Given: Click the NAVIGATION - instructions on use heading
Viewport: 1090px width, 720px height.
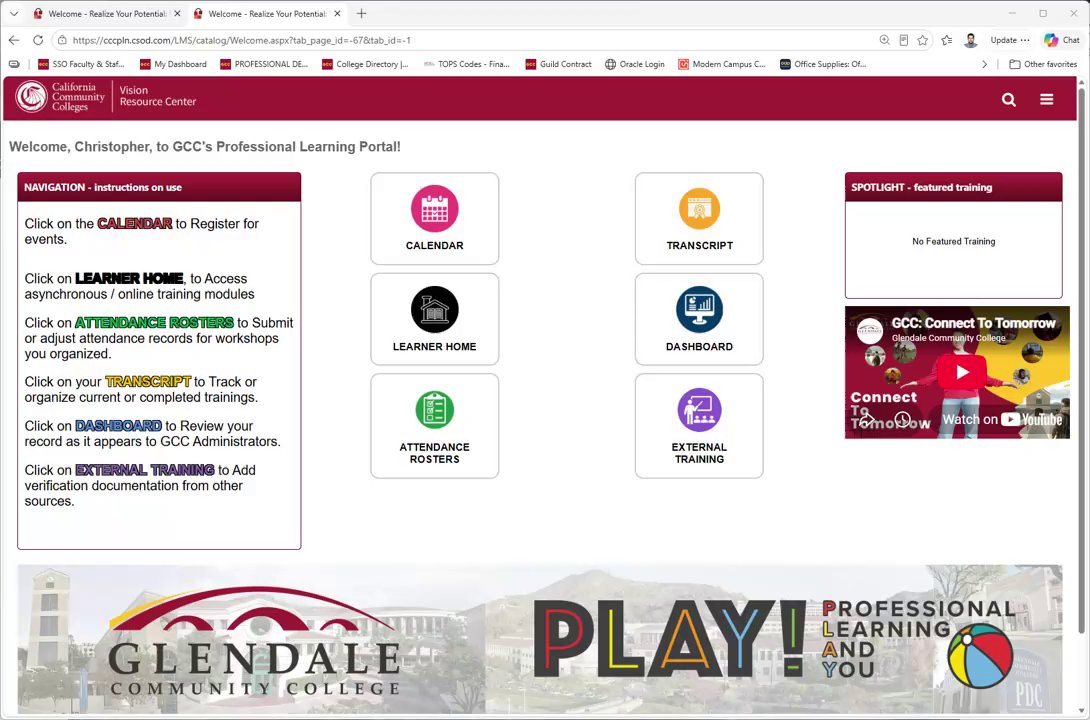Looking at the screenshot, I should 103,187.
